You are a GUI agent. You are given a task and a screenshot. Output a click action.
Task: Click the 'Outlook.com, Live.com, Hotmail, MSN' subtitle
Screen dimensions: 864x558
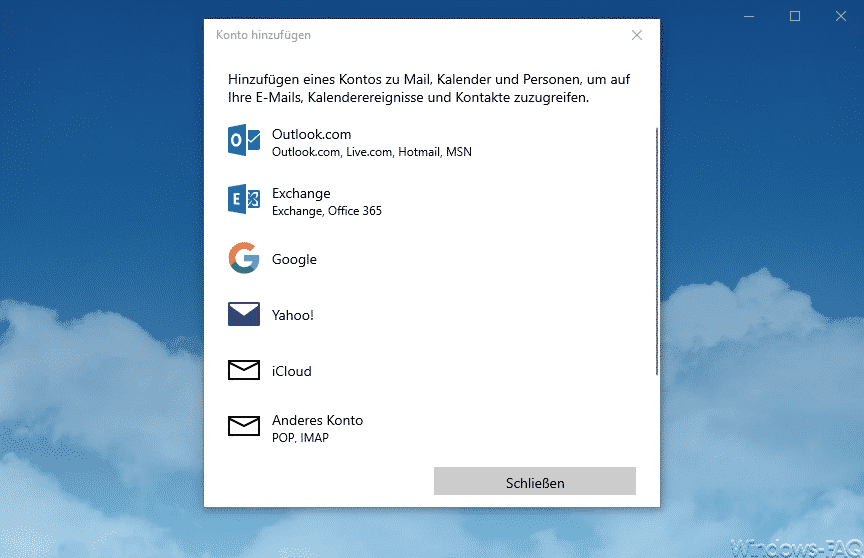point(372,152)
